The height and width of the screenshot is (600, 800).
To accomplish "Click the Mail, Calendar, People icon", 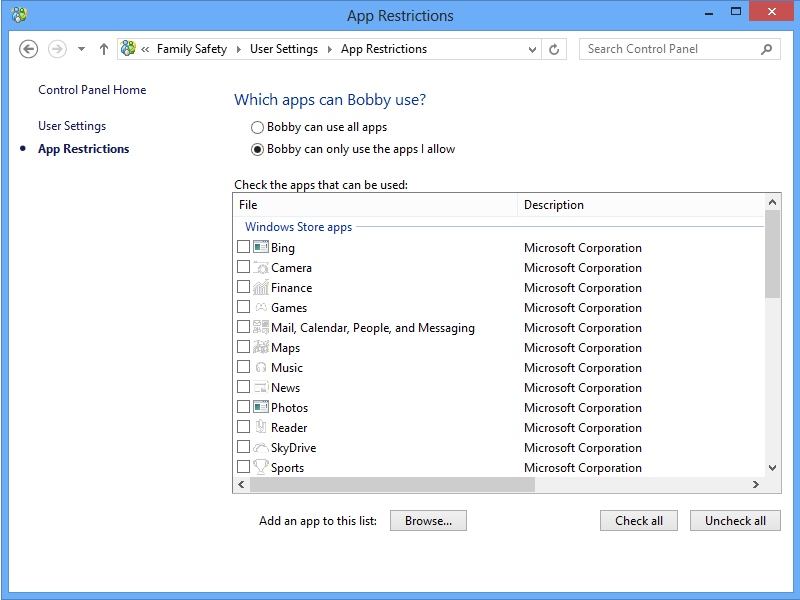I will pos(261,327).
